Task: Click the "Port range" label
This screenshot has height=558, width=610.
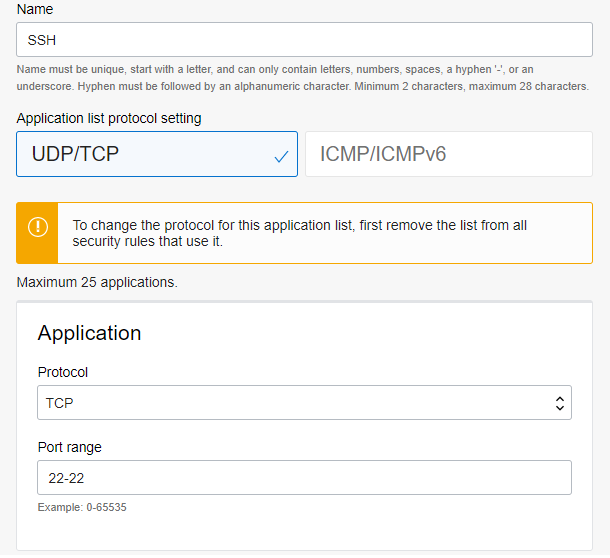Action: [70, 447]
